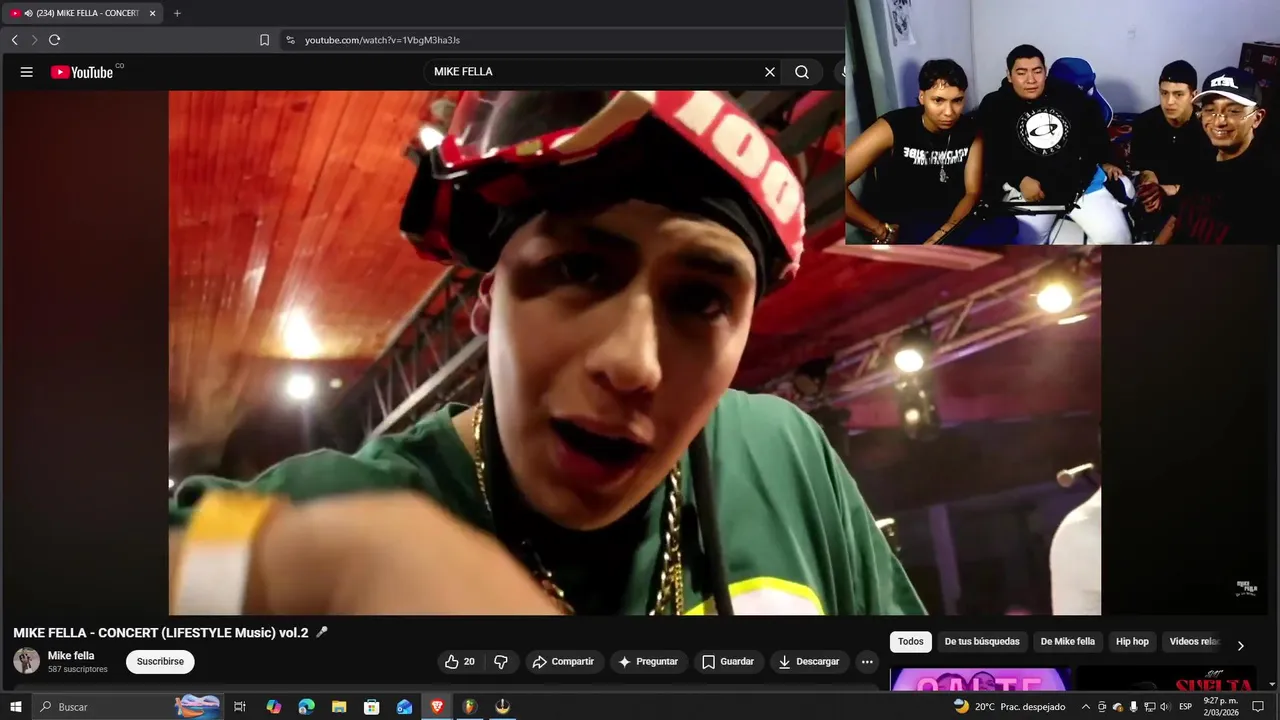Select the Todos filter chip
This screenshot has width=1280, height=720.
[x=910, y=642]
